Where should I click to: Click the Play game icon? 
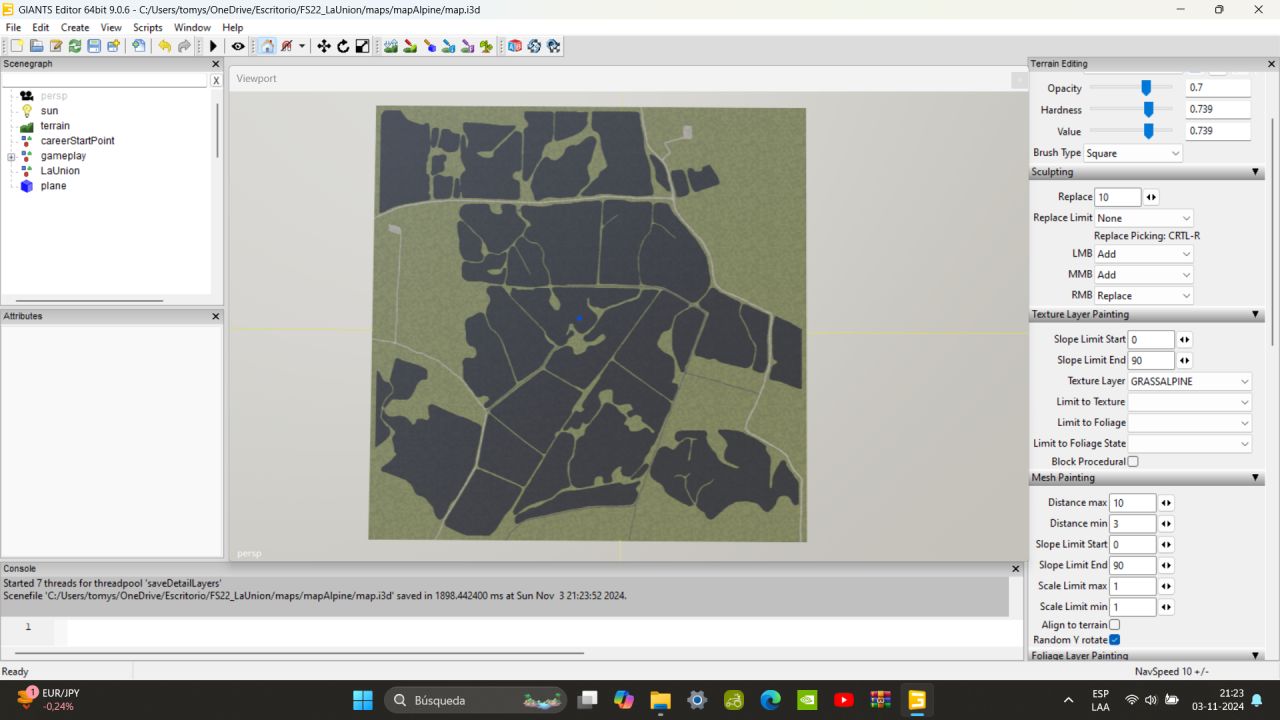pyautogui.click(x=213, y=46)
